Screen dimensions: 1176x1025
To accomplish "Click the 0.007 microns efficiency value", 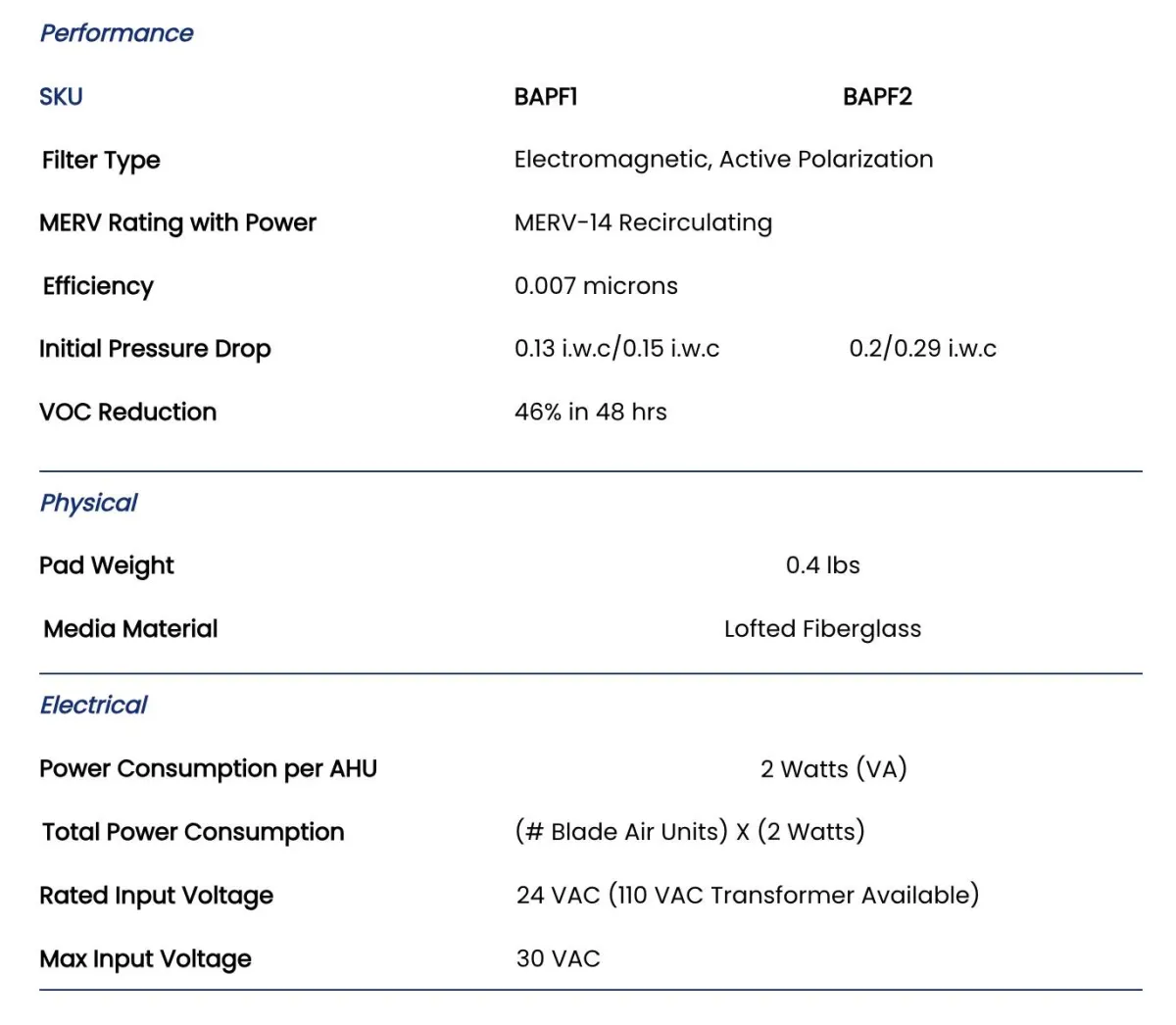I will click(x=596, y=286).
